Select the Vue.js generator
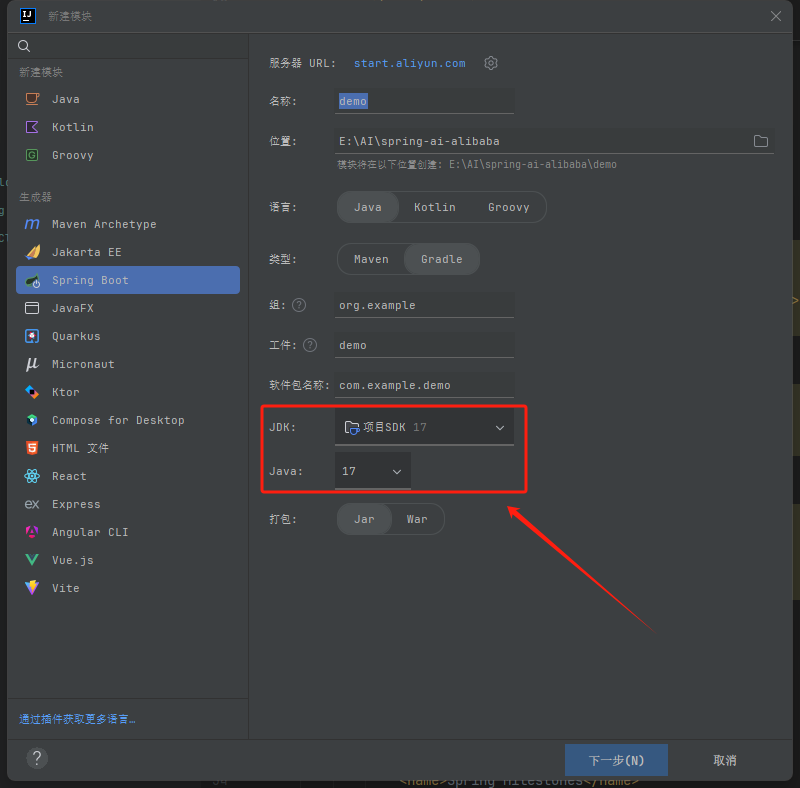 coord(128,560)
